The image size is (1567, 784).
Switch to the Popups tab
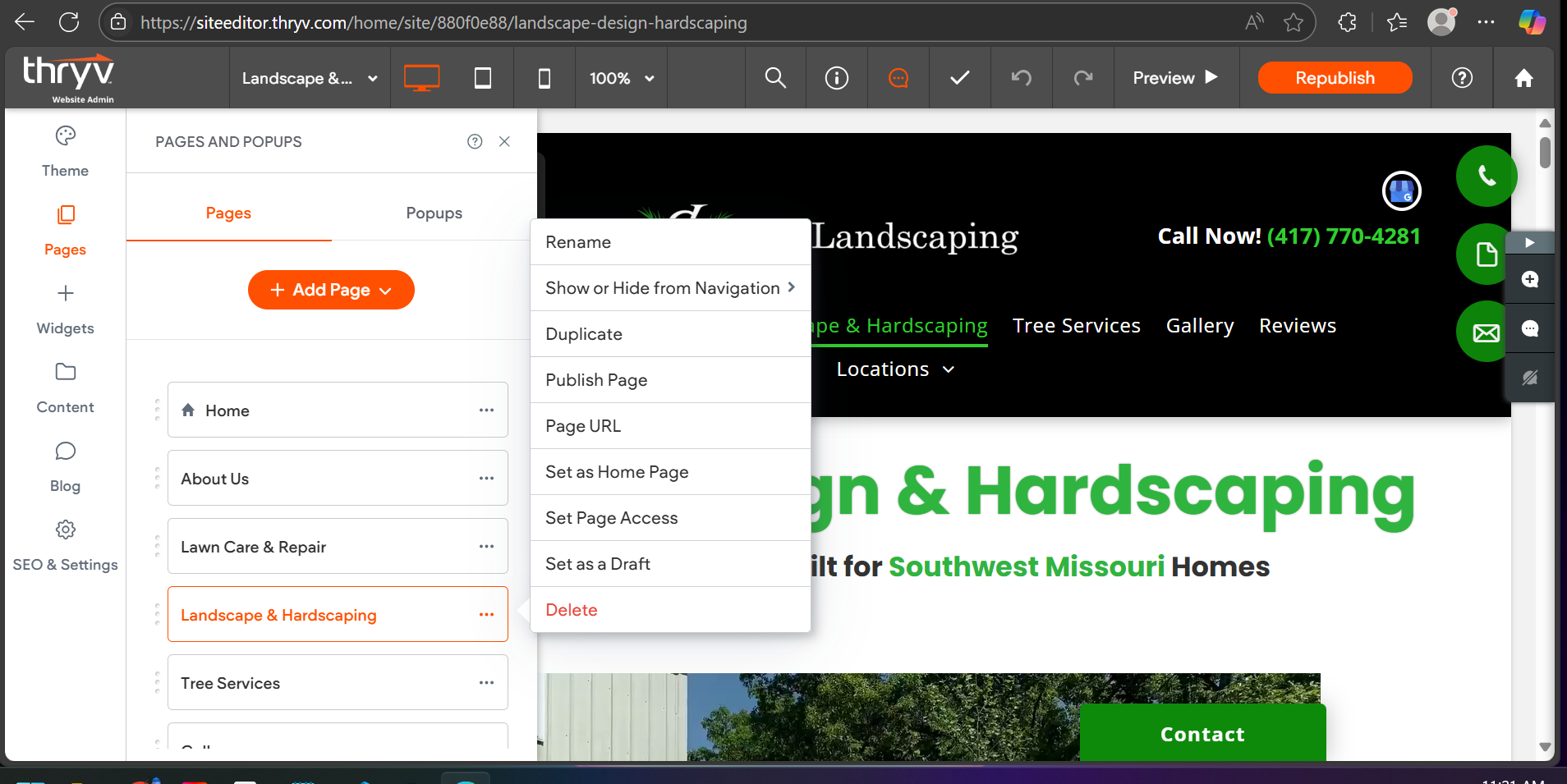pyautogui.click(x=434, y=213)
